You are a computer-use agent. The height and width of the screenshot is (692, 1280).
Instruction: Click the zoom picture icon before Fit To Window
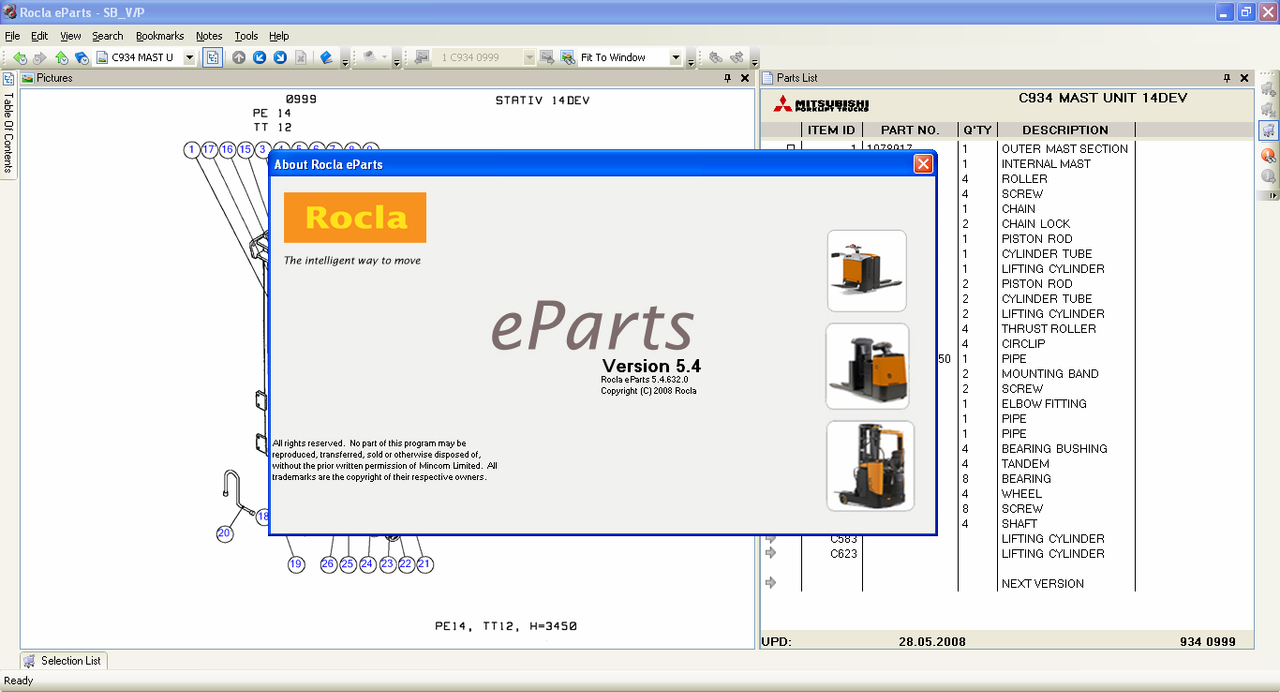[567, 58]
